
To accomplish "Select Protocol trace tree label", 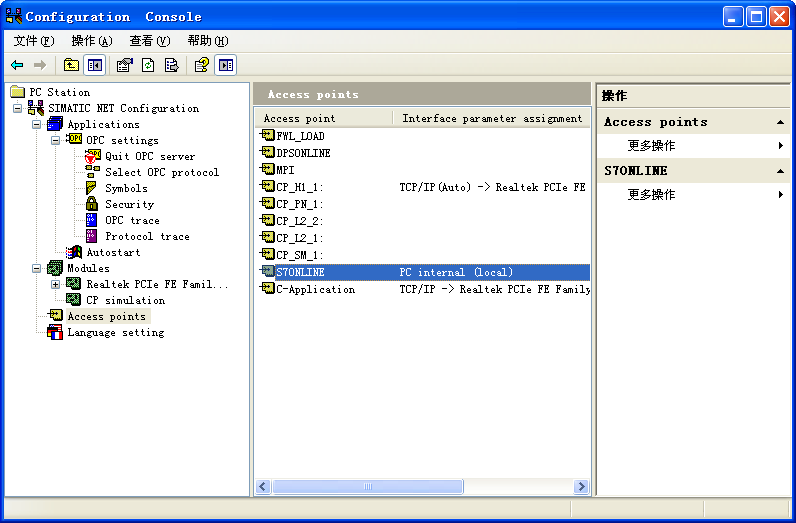I will click(147, 236).
